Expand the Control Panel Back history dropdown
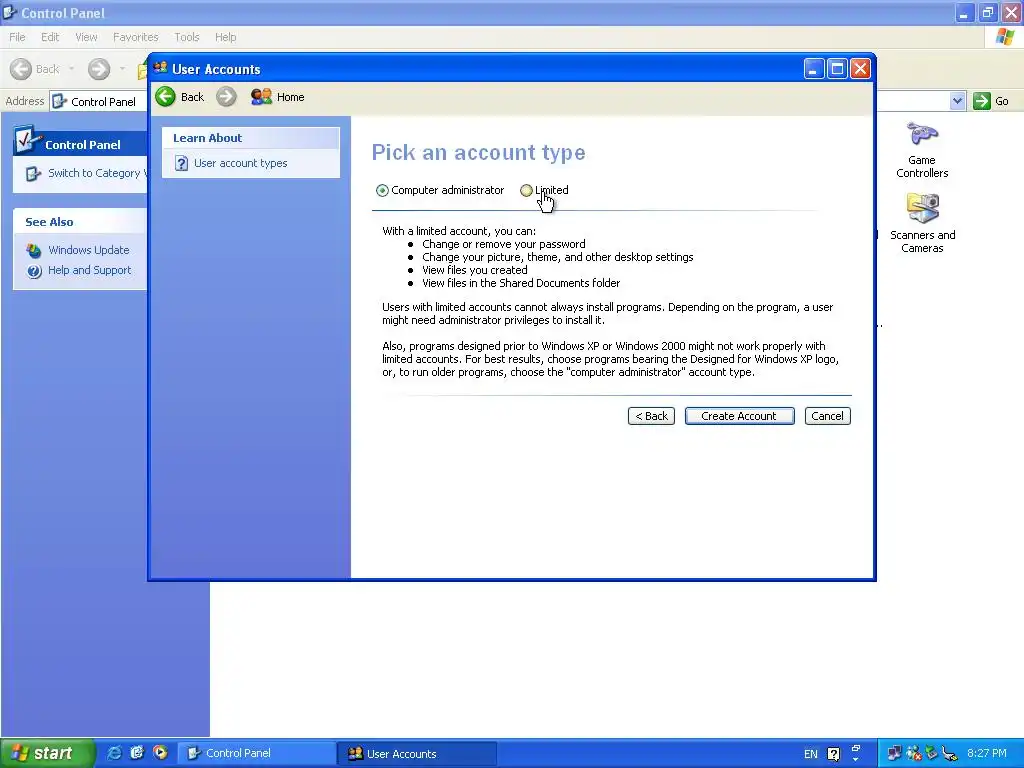Viewport: 1024px width, 768px height. (x=71, y=69)
